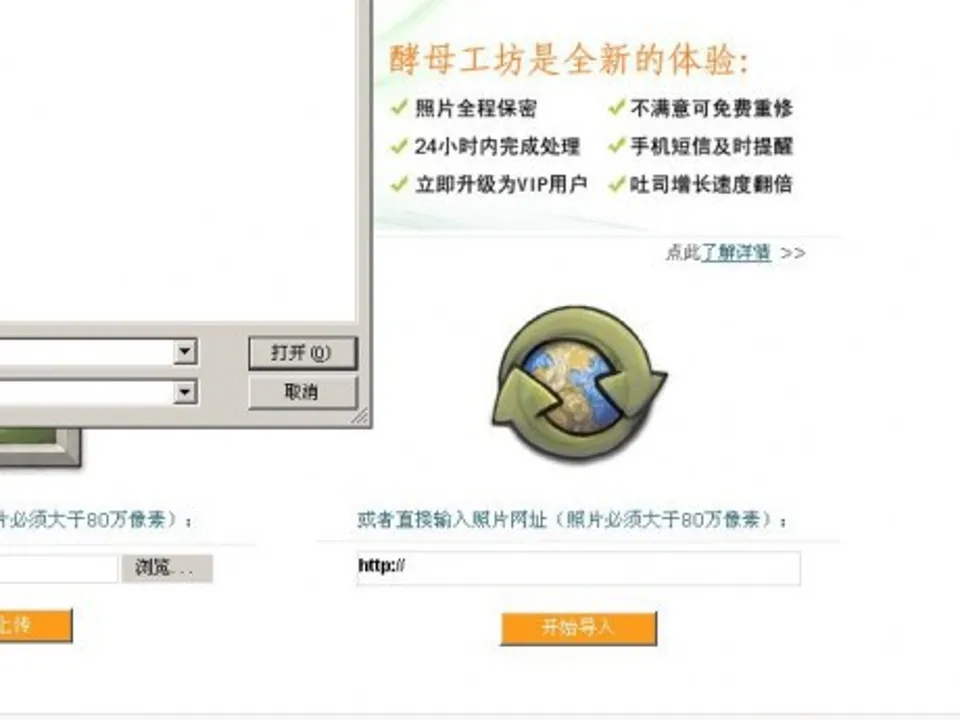Click the 打开(O) open button
The height and width of the screenshot is (720, 960).
click(x=302, y=353)
